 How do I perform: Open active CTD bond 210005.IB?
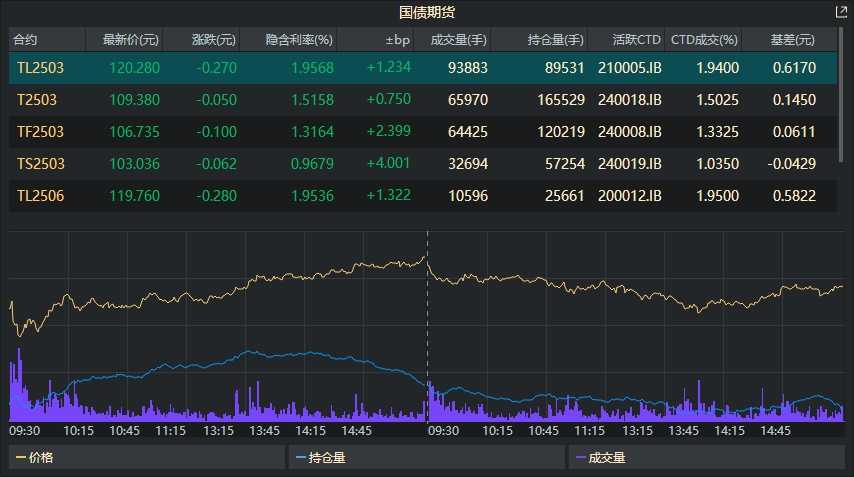click(629, 67)
